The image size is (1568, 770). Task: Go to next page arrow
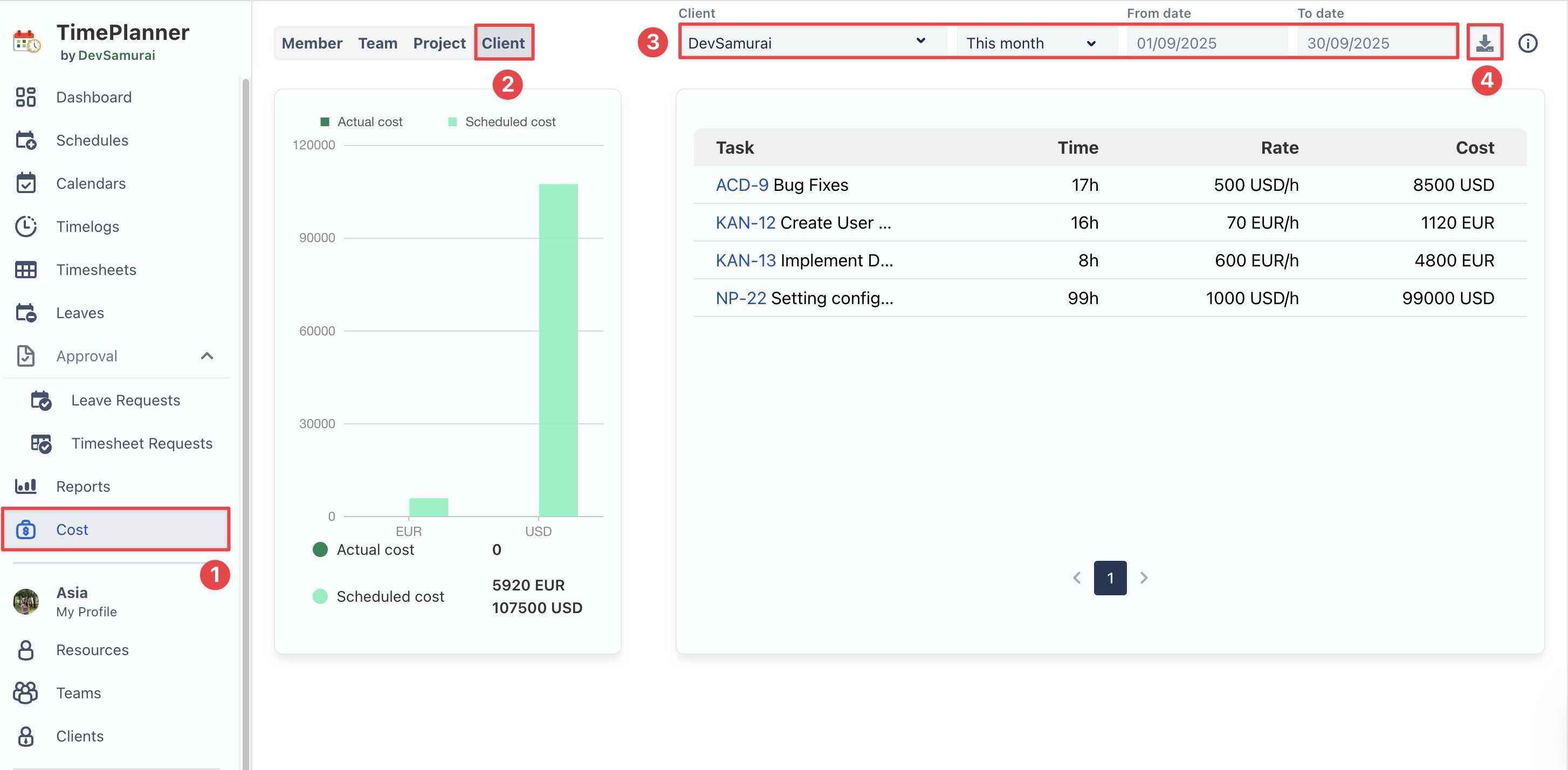[x=1144, y=577]
